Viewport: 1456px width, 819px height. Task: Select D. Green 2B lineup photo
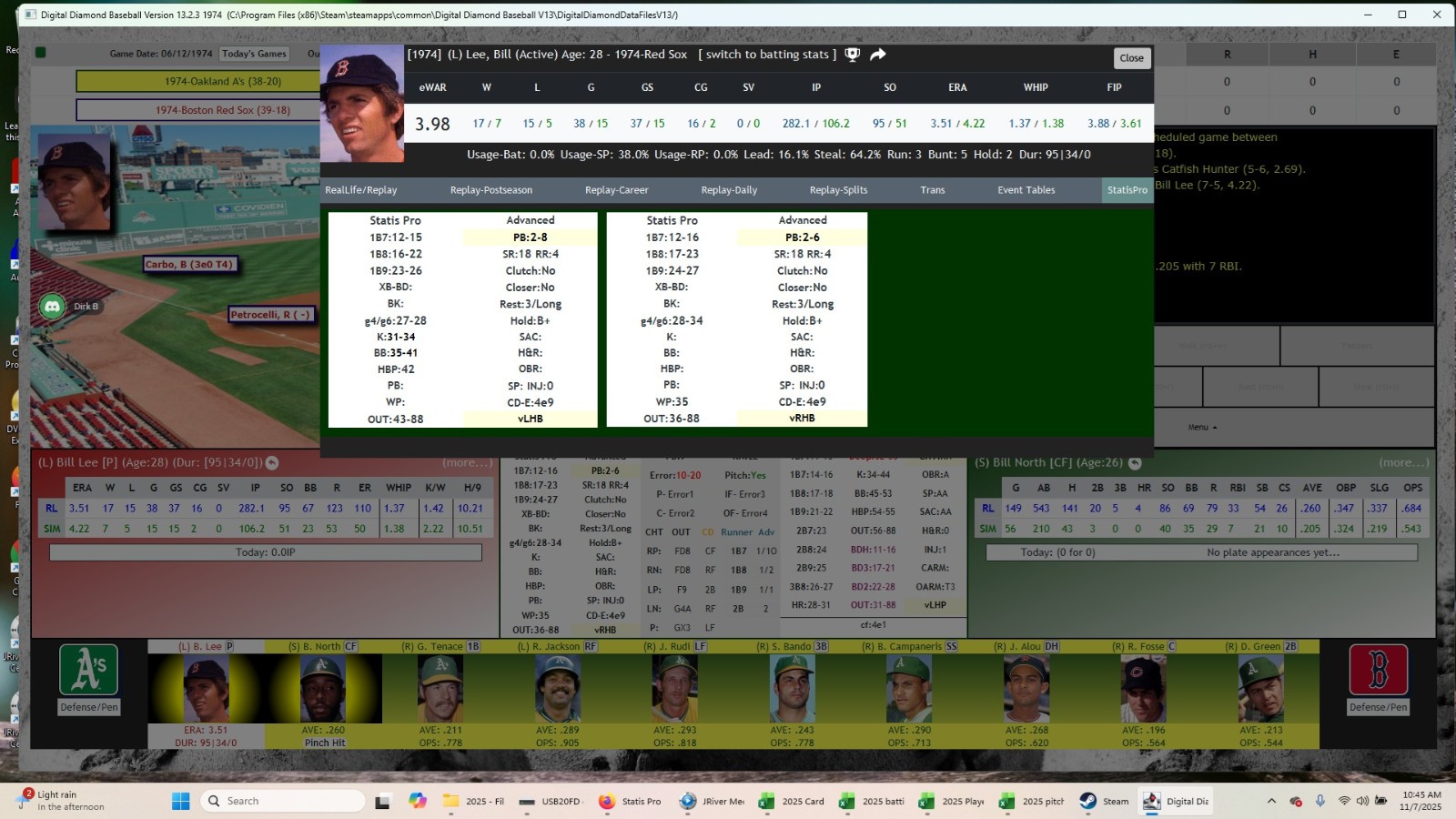pos(1261,689)
